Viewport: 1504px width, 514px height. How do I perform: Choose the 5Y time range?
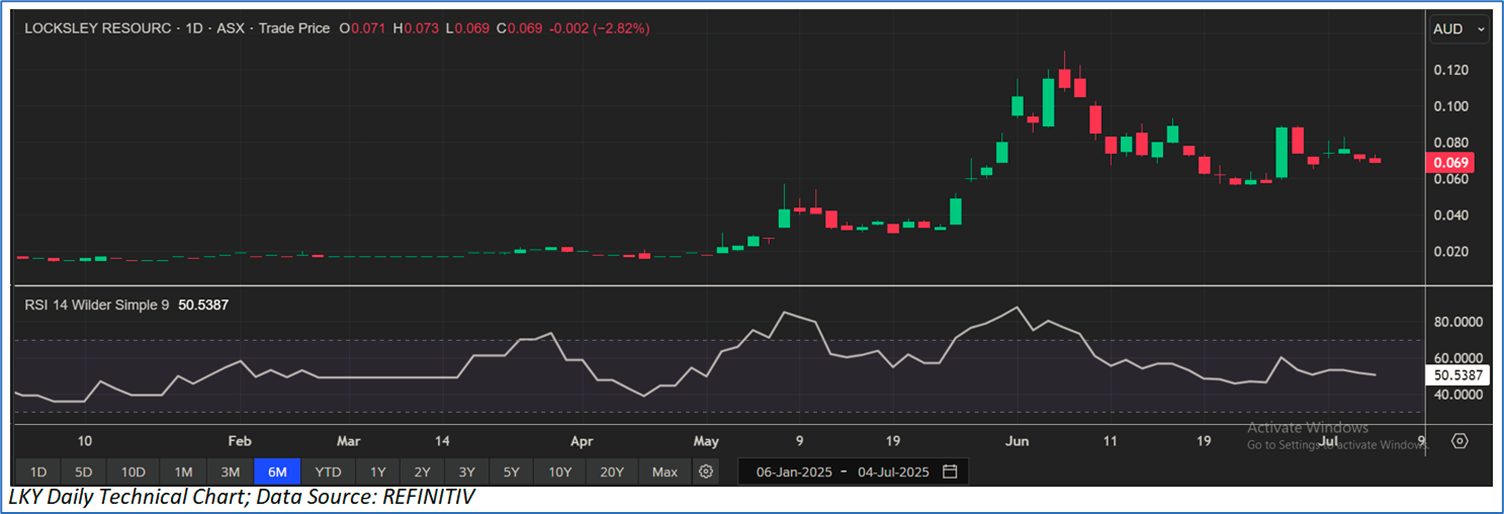point(511,472)
